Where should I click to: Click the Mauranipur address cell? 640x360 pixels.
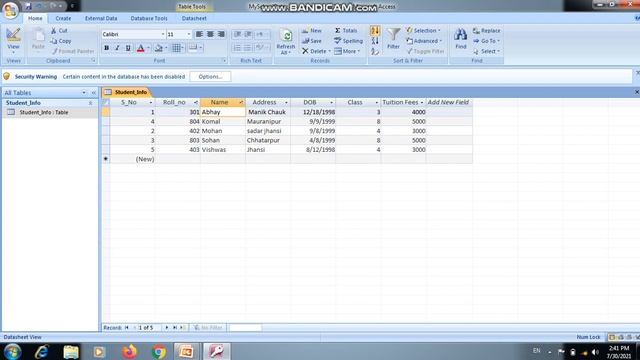click(x=268, y=122)
